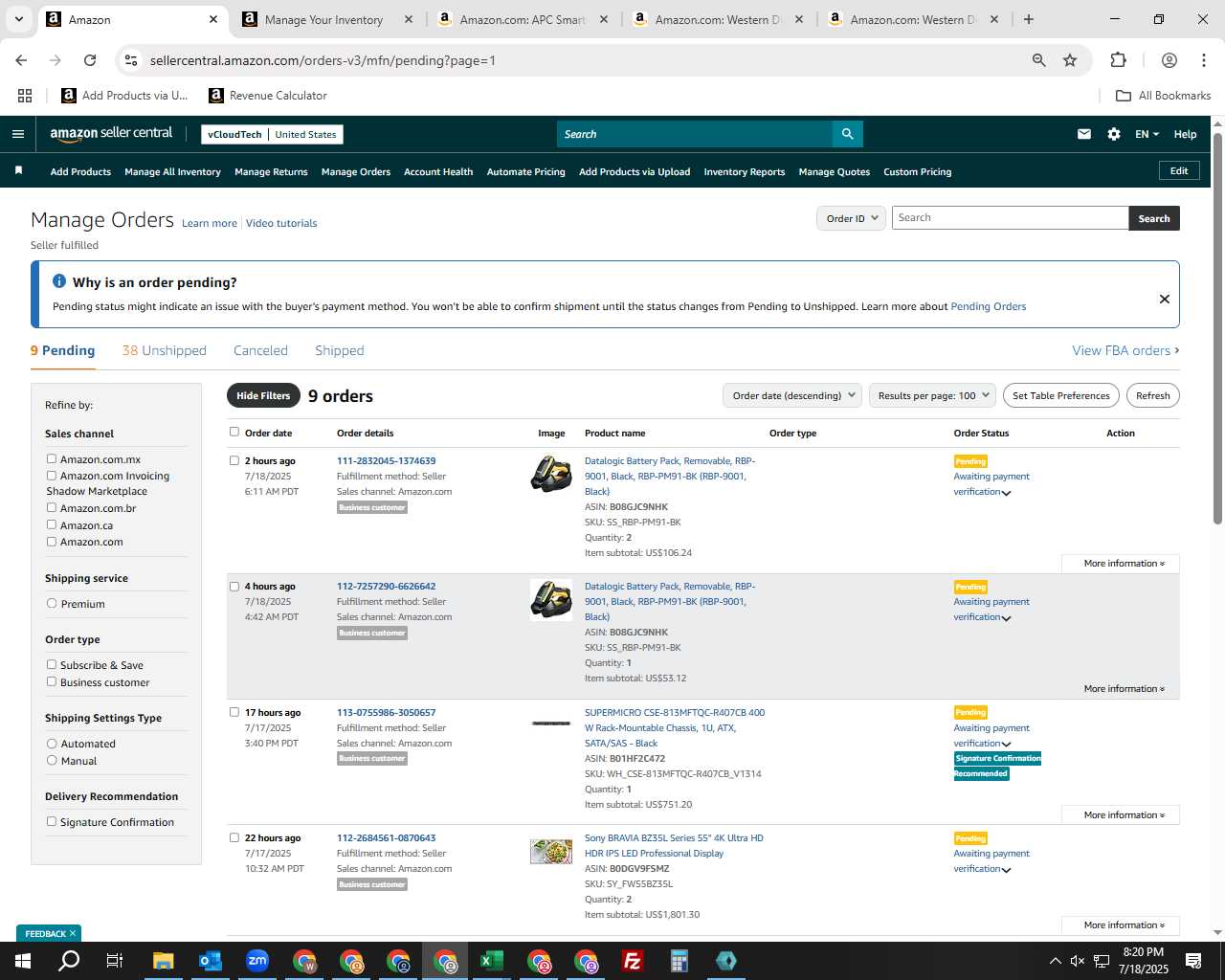Image resolution: width=1225 pixels, height=980 pixels.
Task: Switch to the Shipped orders tab
Action: 340,350
